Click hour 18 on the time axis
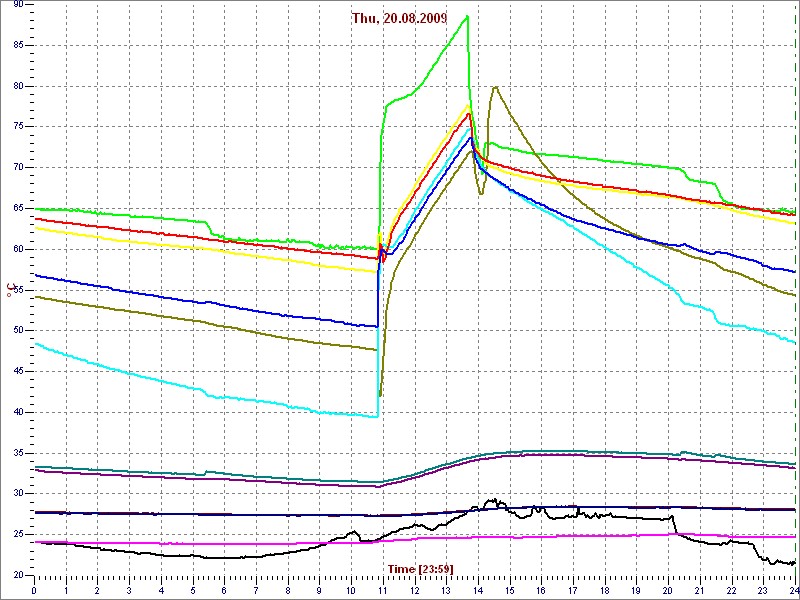Viewport: 800px width, 600px height. tap(605, 590)
